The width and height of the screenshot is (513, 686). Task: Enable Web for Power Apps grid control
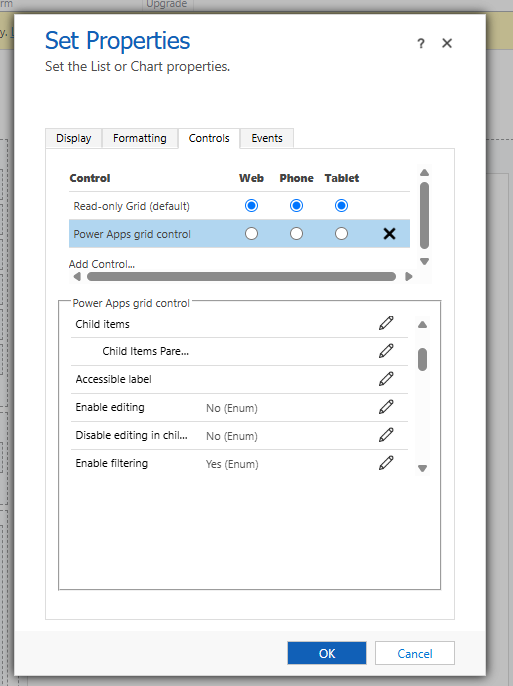click(251, 234)
